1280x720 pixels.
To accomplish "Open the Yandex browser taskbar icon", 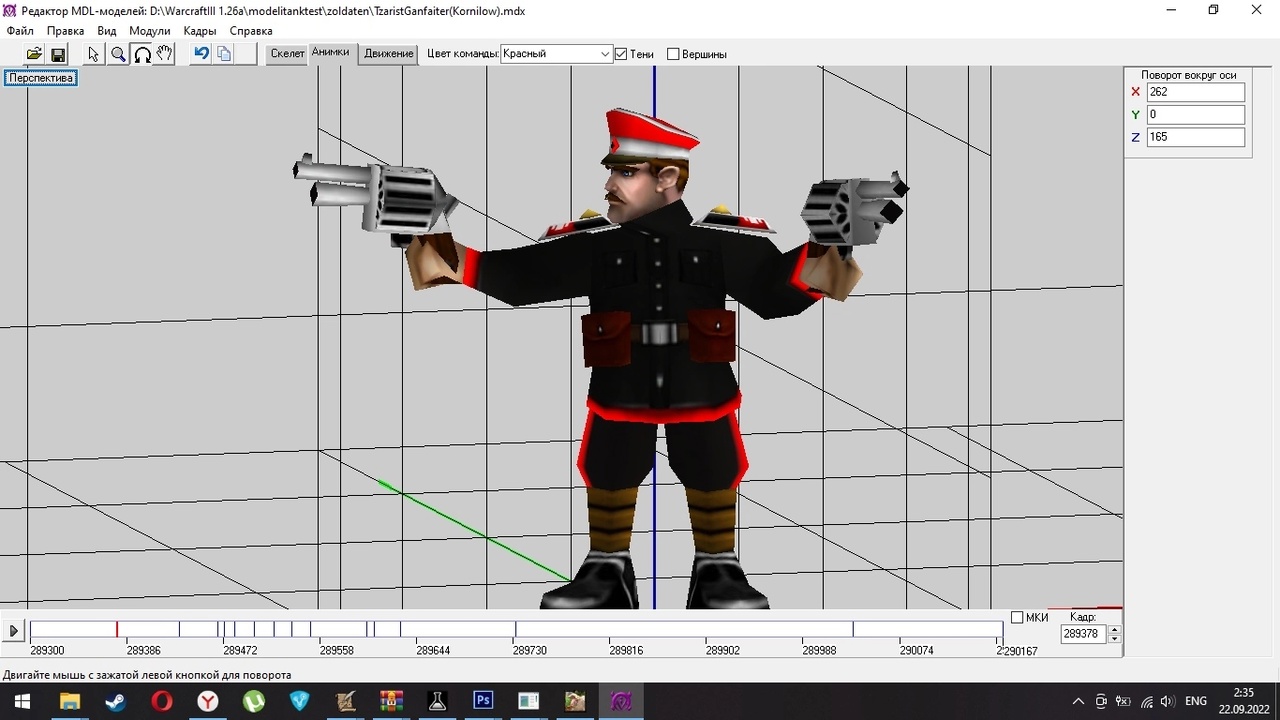I will tap(207, 701).
